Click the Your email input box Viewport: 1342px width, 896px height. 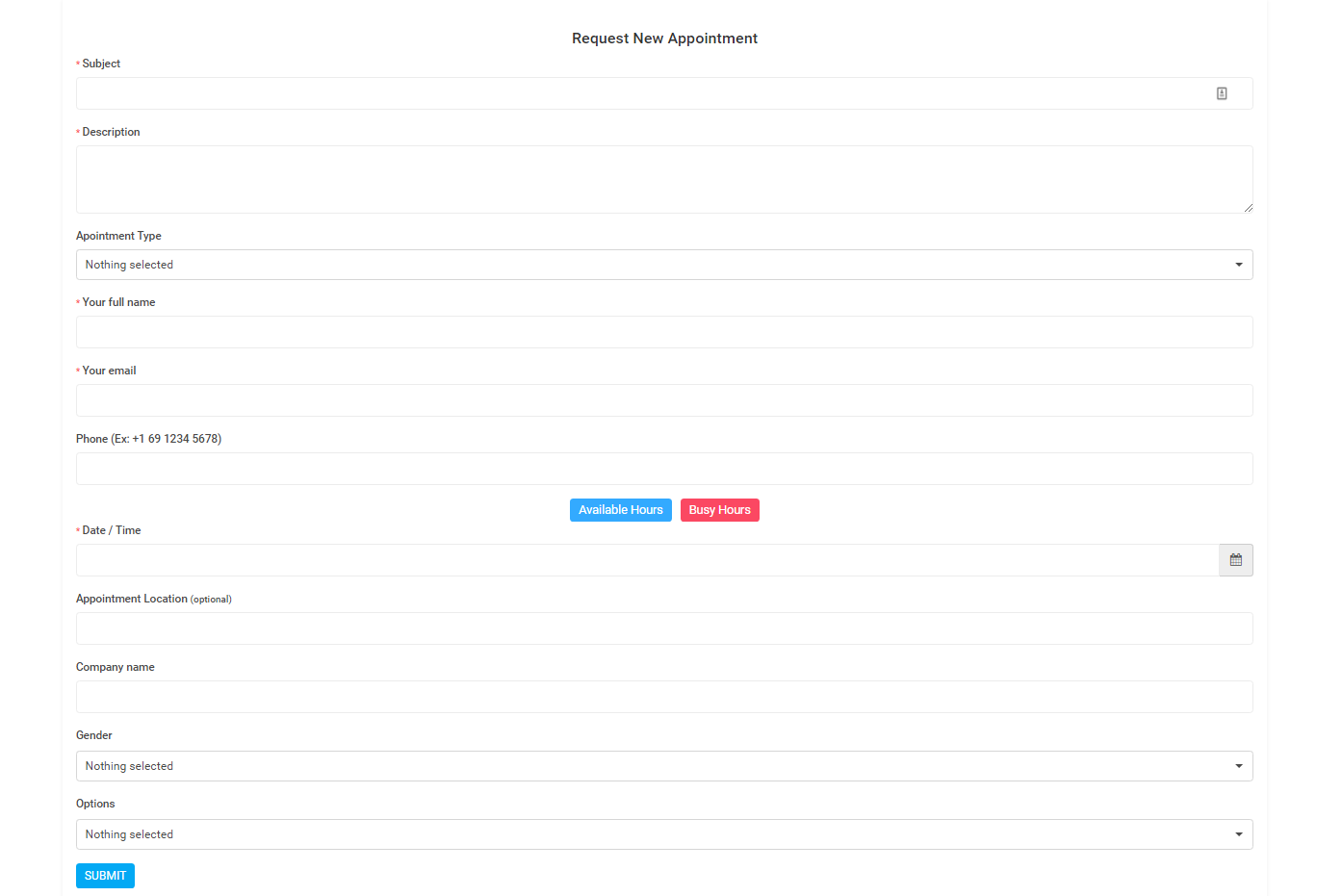[x=664, y=400]
